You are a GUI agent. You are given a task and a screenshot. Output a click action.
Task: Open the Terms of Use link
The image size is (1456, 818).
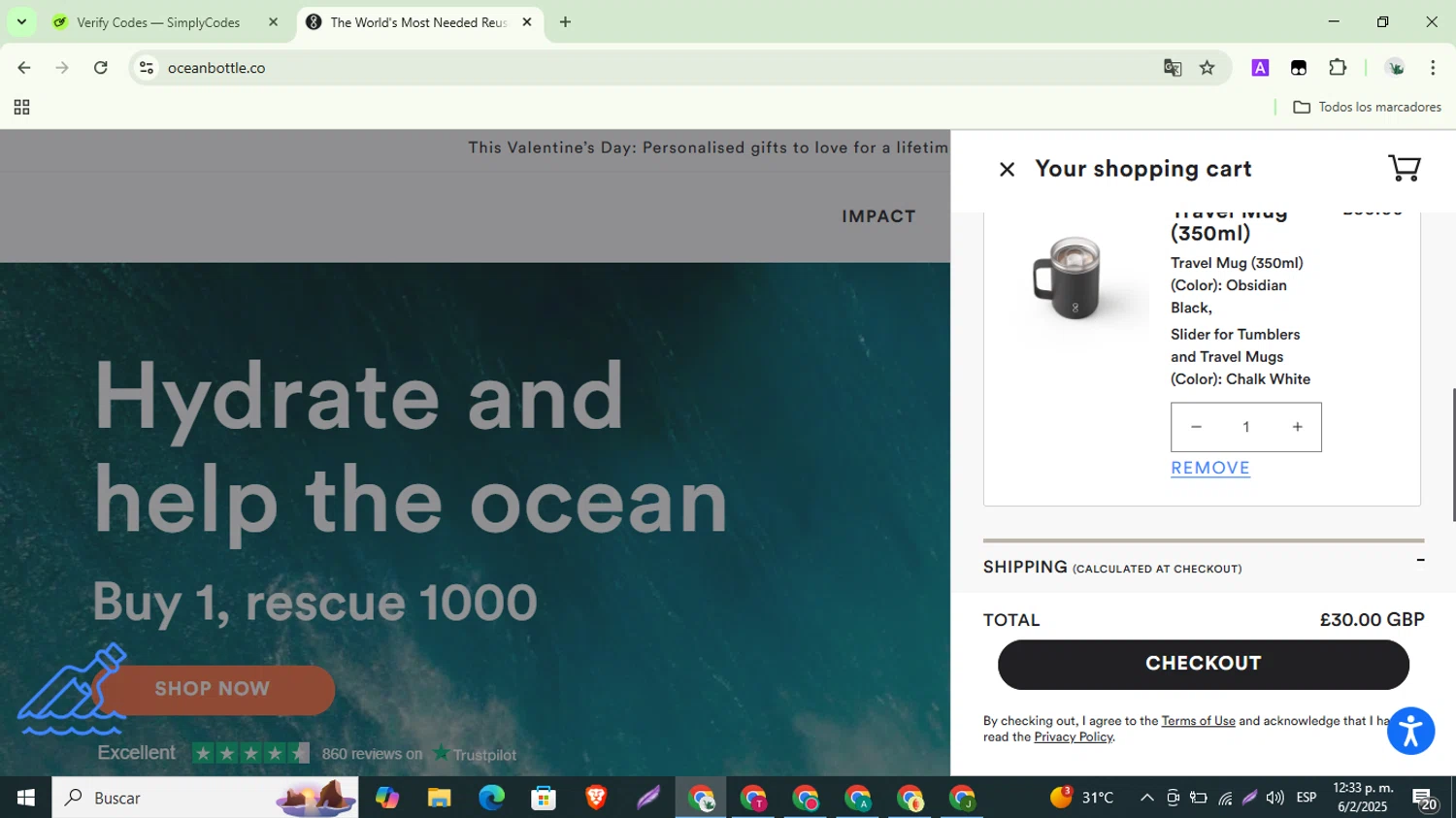(x=1198, y=721)
